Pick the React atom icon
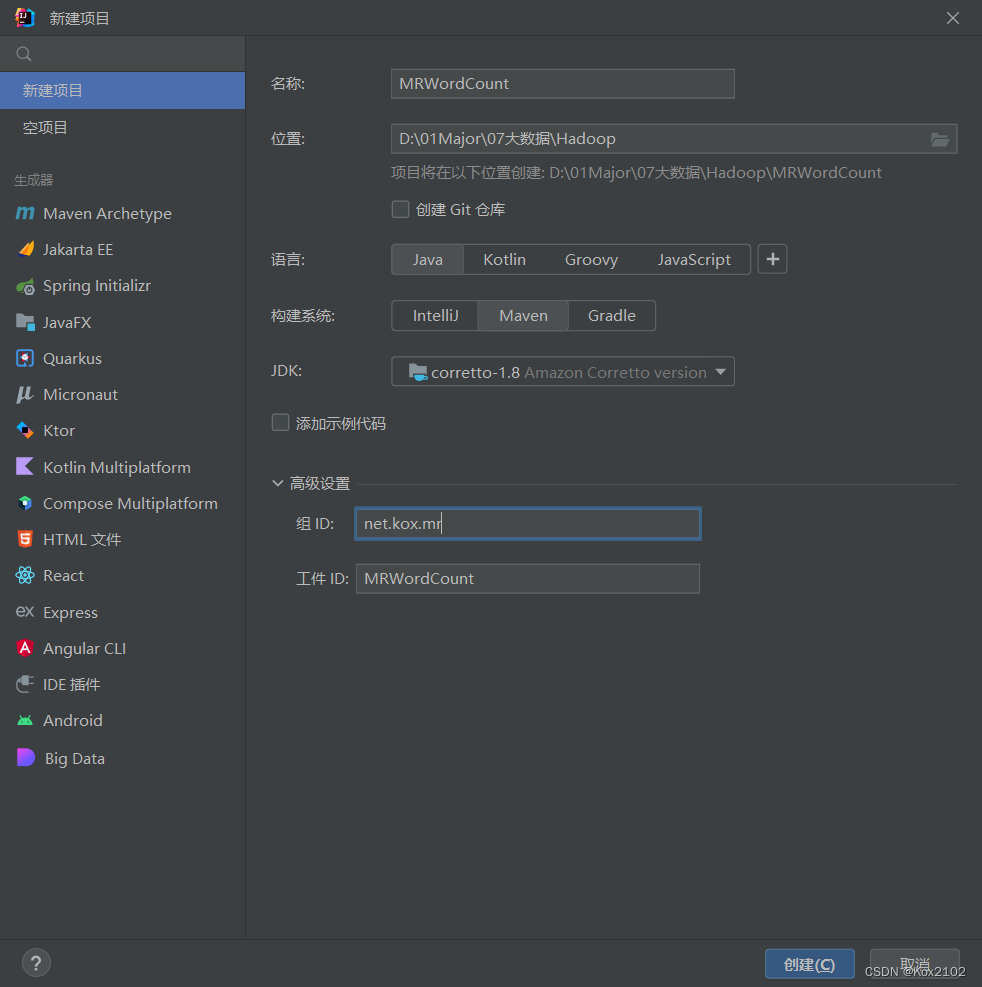The height and width of the screenshot is (987, 982). [x=25, y=575]
